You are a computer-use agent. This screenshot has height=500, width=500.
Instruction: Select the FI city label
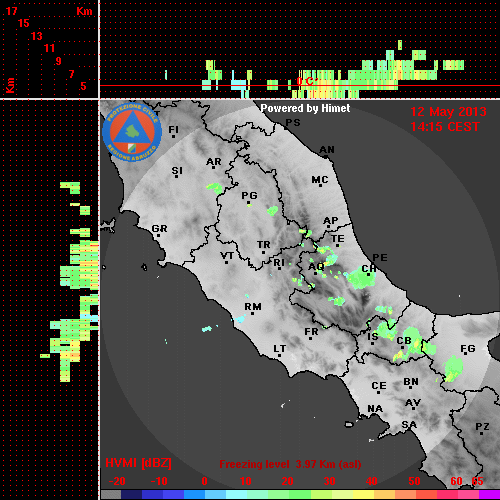pos(174,129)
